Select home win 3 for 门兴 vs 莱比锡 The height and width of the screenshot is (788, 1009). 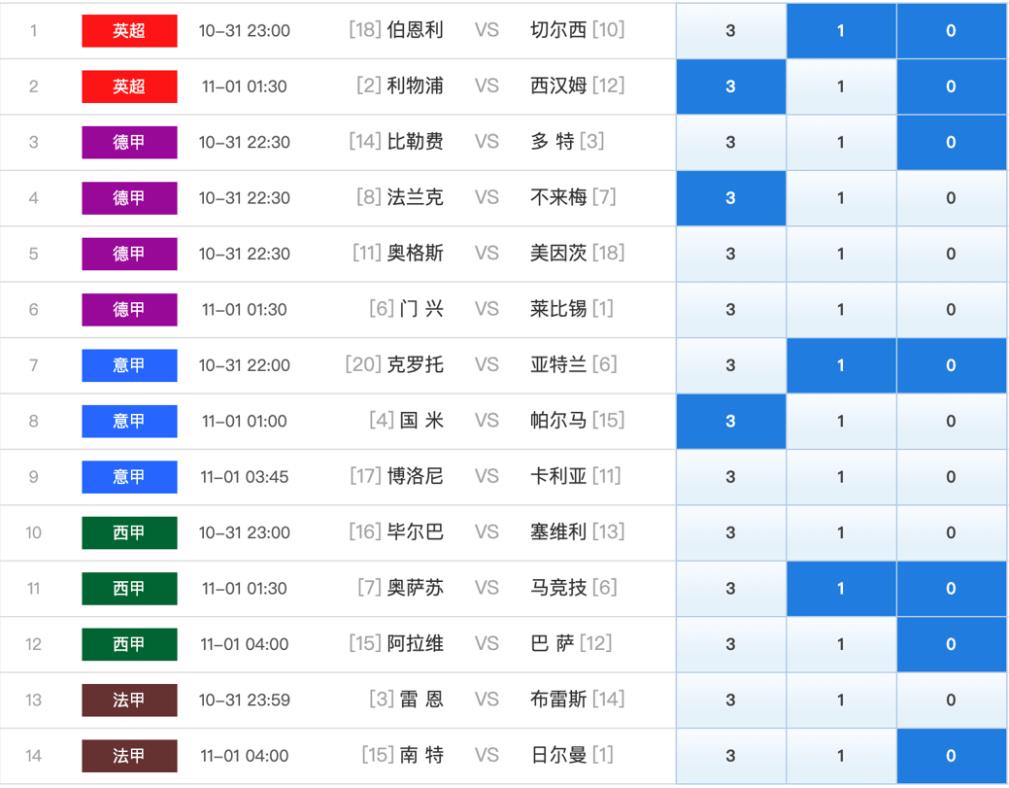731,309
